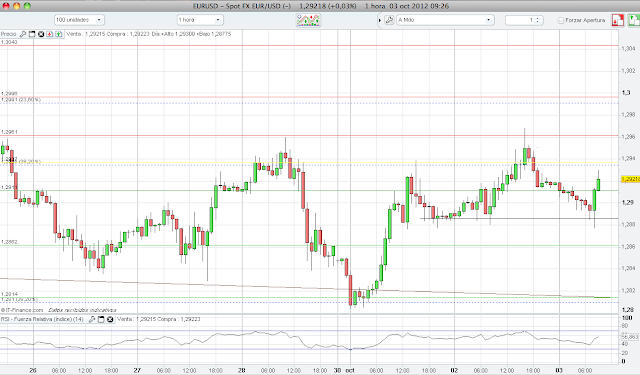Open the 1 hora timeframe dropdown
This screenshot has width=640, height=375.
pos(200,20)
